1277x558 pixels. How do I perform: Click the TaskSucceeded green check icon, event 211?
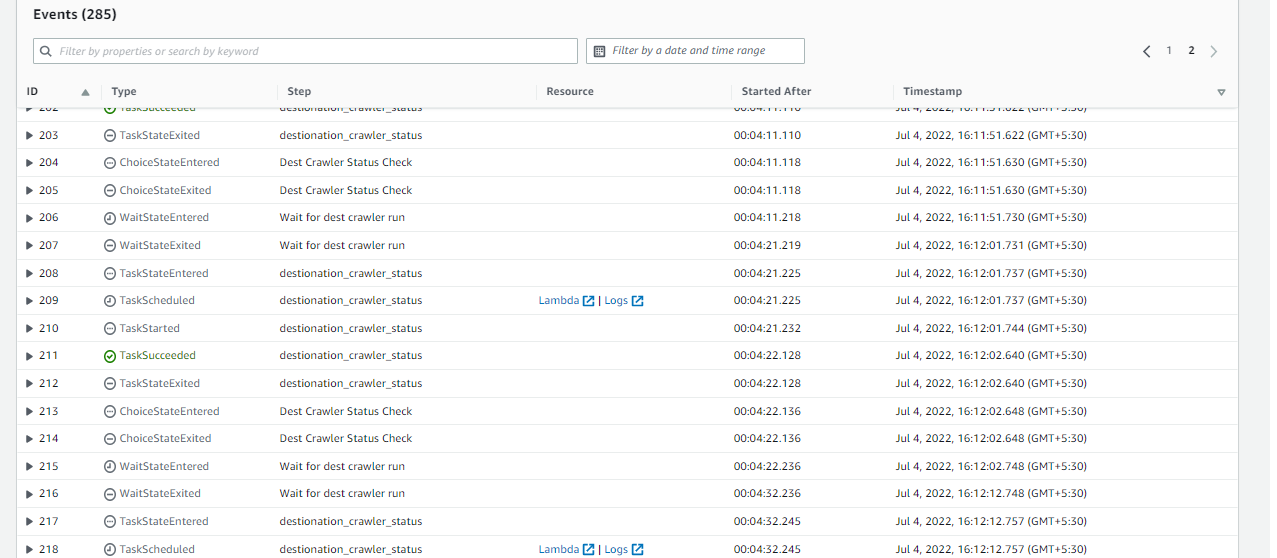tap(110, 356)
